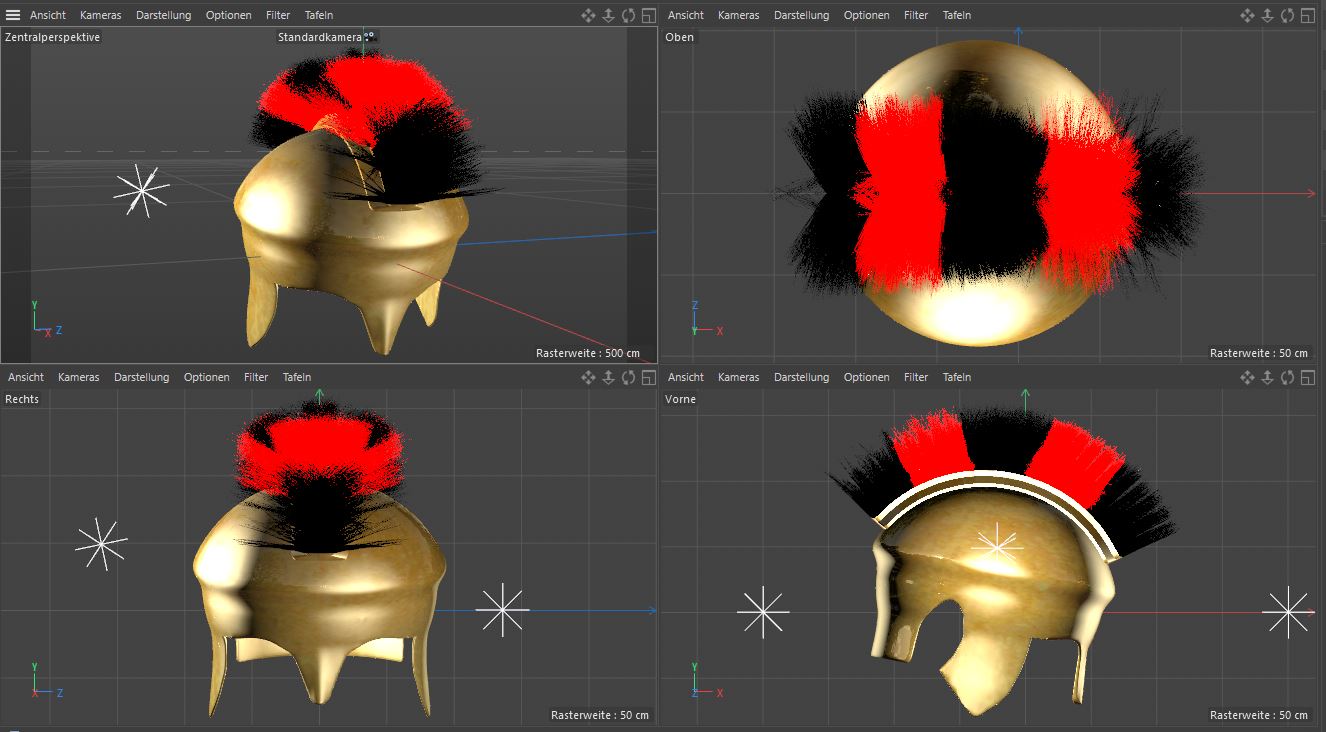Screen dimensions: 1326x732
Task: Open Optionen in the Vorne viewport menu bar
Action: [x=866, y=377]
